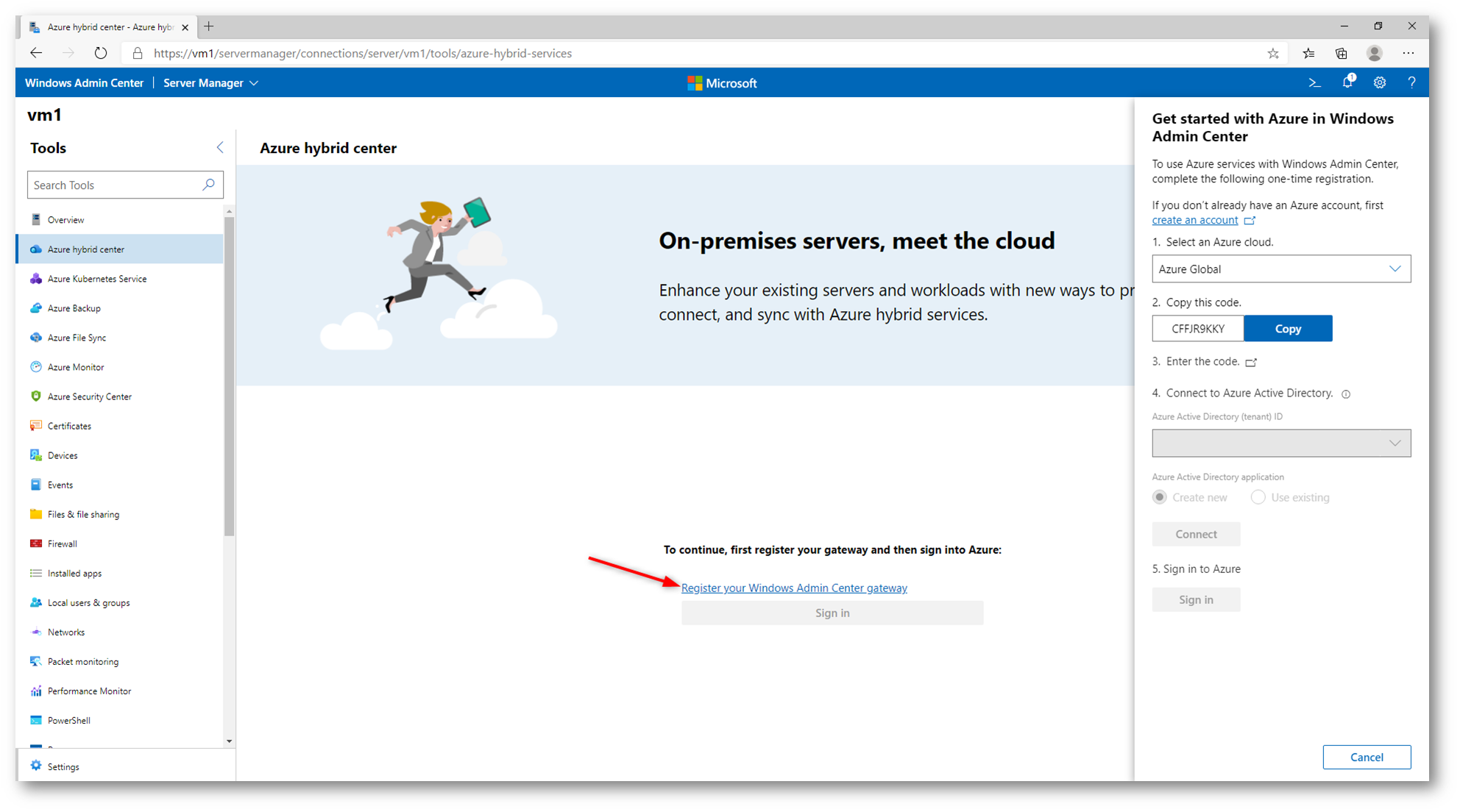Select the Create new radio button
Viewport: 1460px width, 812px height.
click(x=1160, y=497)
